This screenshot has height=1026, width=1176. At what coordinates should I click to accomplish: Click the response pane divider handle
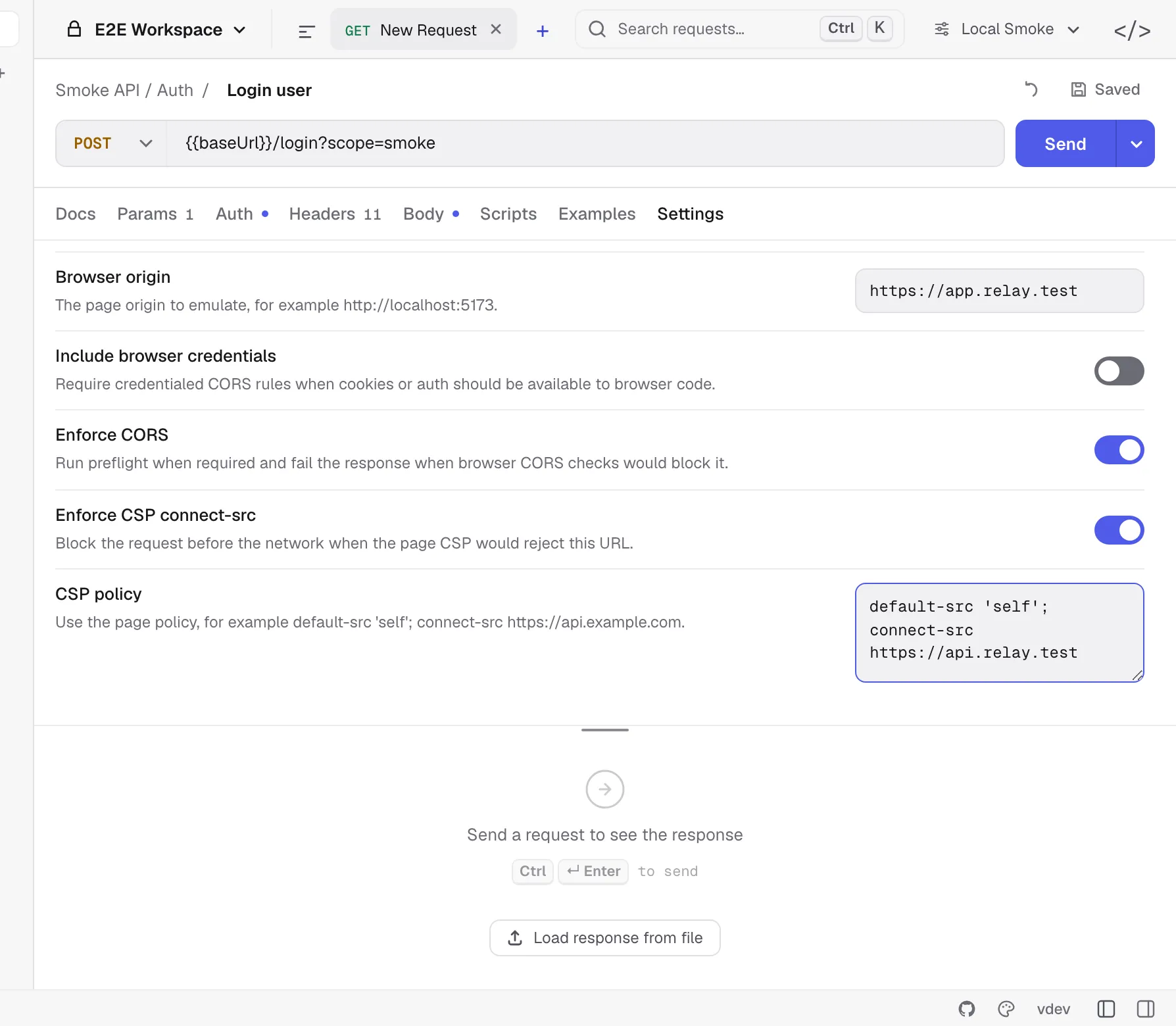[605, 729]
